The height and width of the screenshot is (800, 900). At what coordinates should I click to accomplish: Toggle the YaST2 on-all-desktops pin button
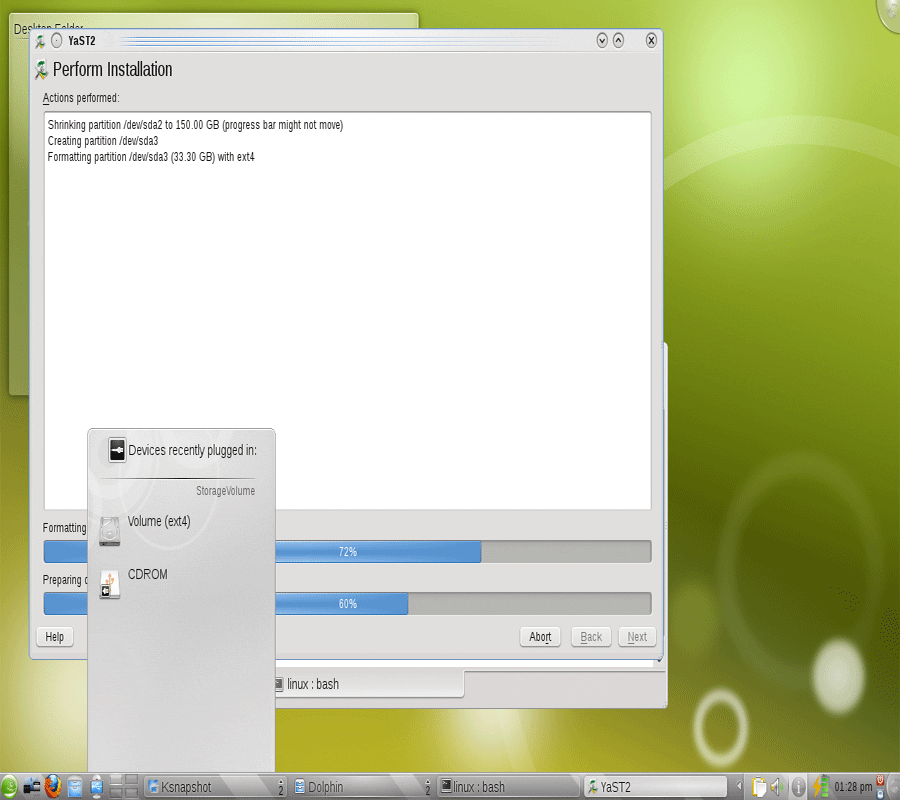point(57,41)
